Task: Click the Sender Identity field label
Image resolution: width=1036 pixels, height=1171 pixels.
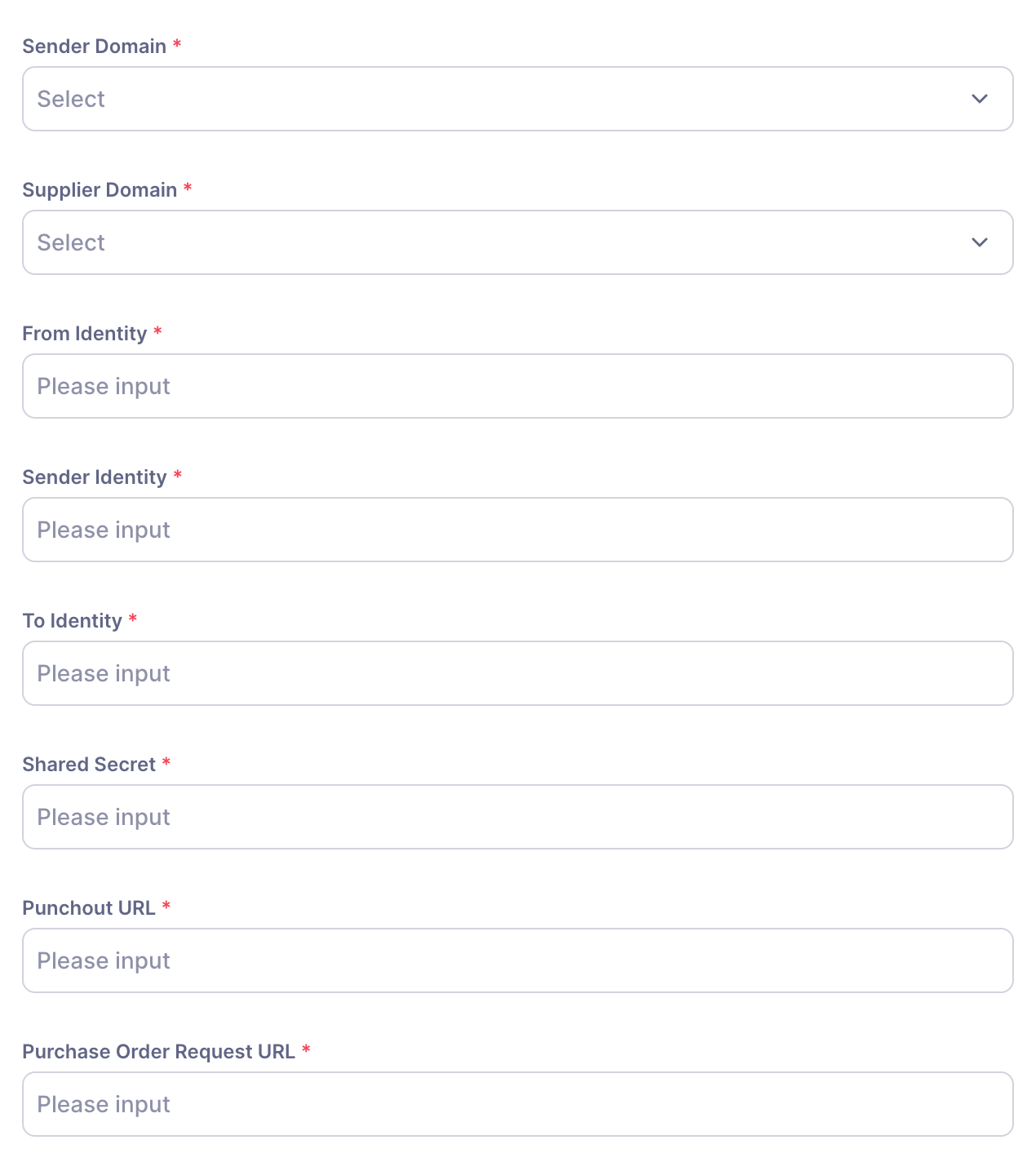Action: click(95, 477)
